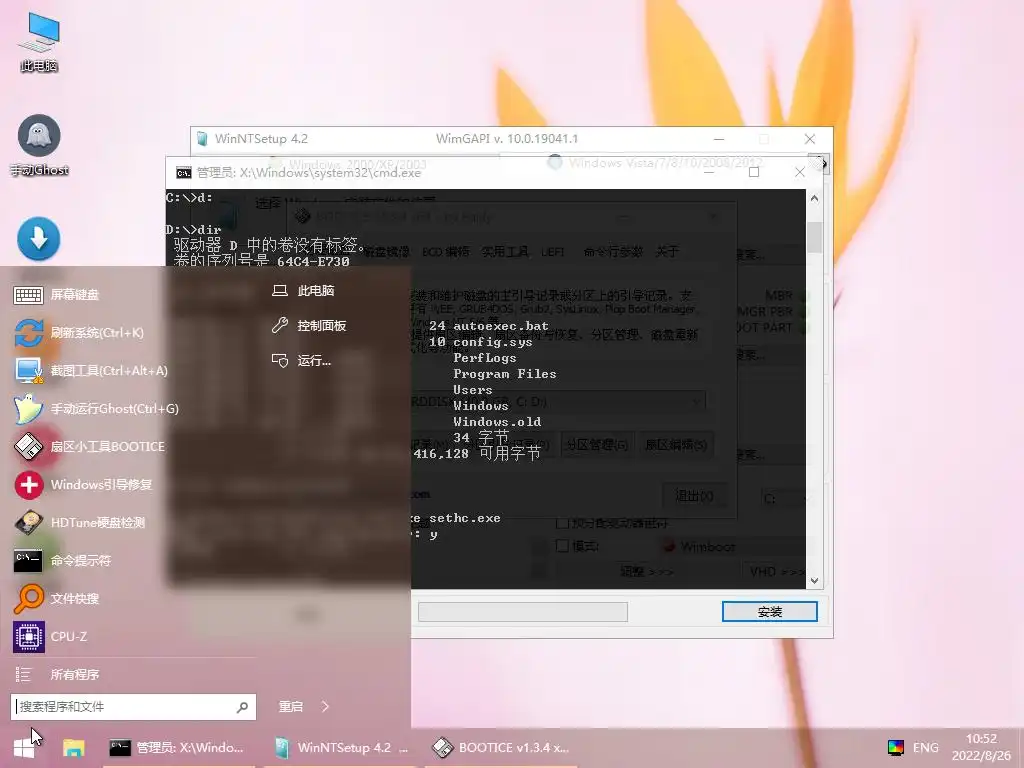Minimize the WinNTSetup 4.2 window
Viewport: 1024px width, 768px height.
(718, 139)
